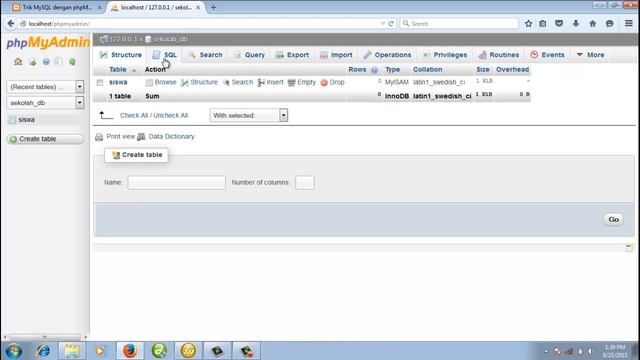Click the Rows help question icon
640x360 pixels.
tap(374, 70)
